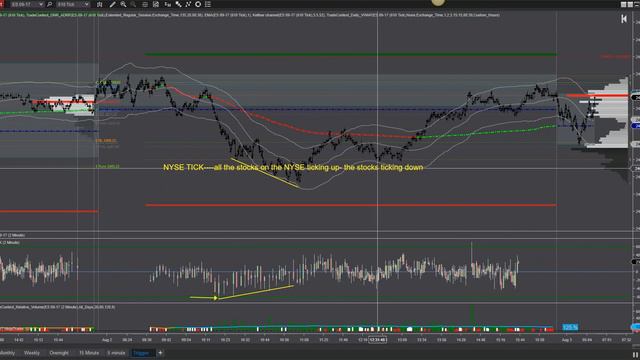Open the strategies icon
640x360 pixels.
click(188, 4)
